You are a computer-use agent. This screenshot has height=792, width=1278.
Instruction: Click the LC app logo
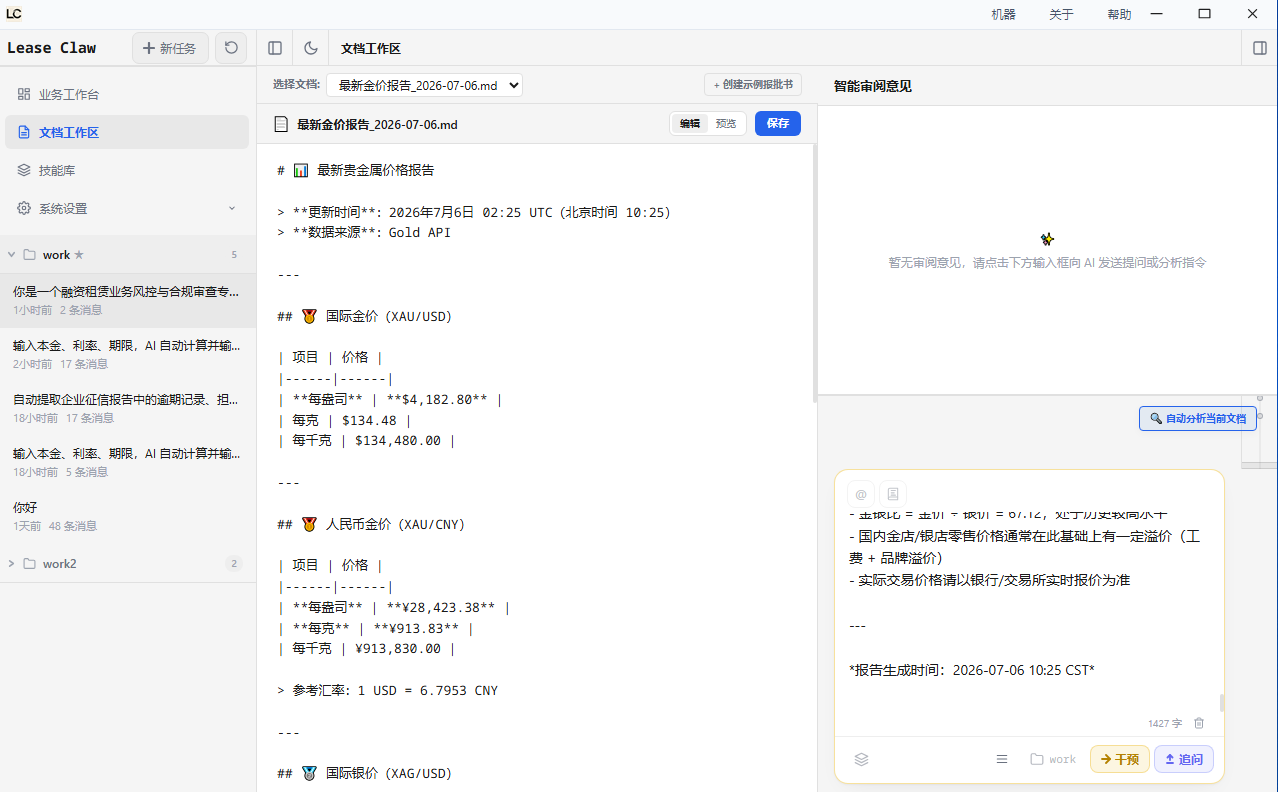tap(14, 14)
